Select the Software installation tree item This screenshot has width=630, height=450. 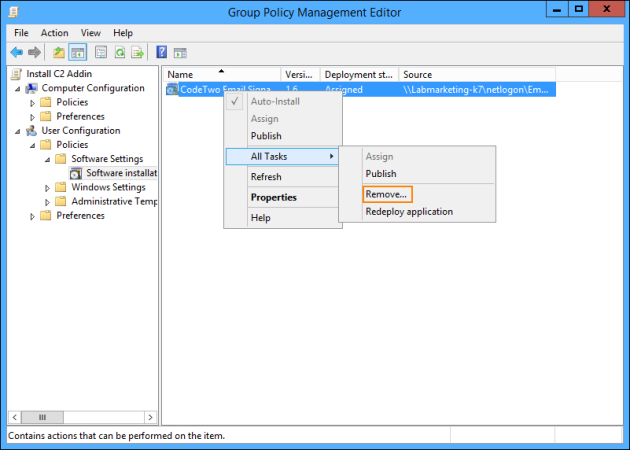tap(121, 173)
